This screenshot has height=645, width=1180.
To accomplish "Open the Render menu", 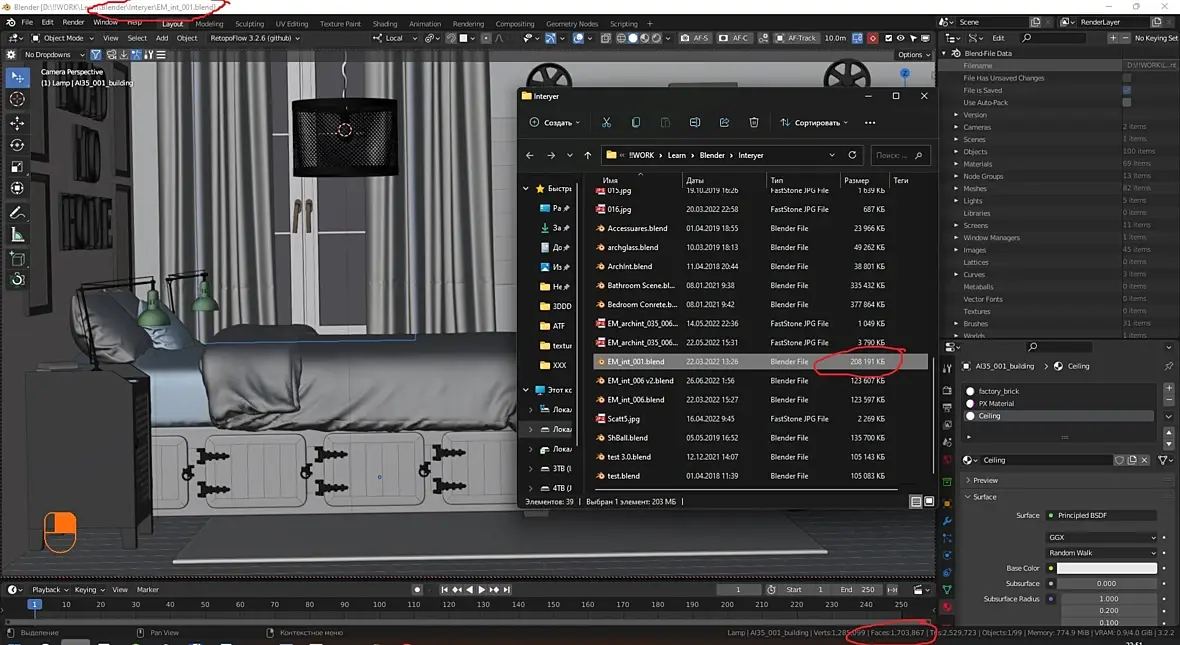I will pyautogui.click(x=73, y=22).
